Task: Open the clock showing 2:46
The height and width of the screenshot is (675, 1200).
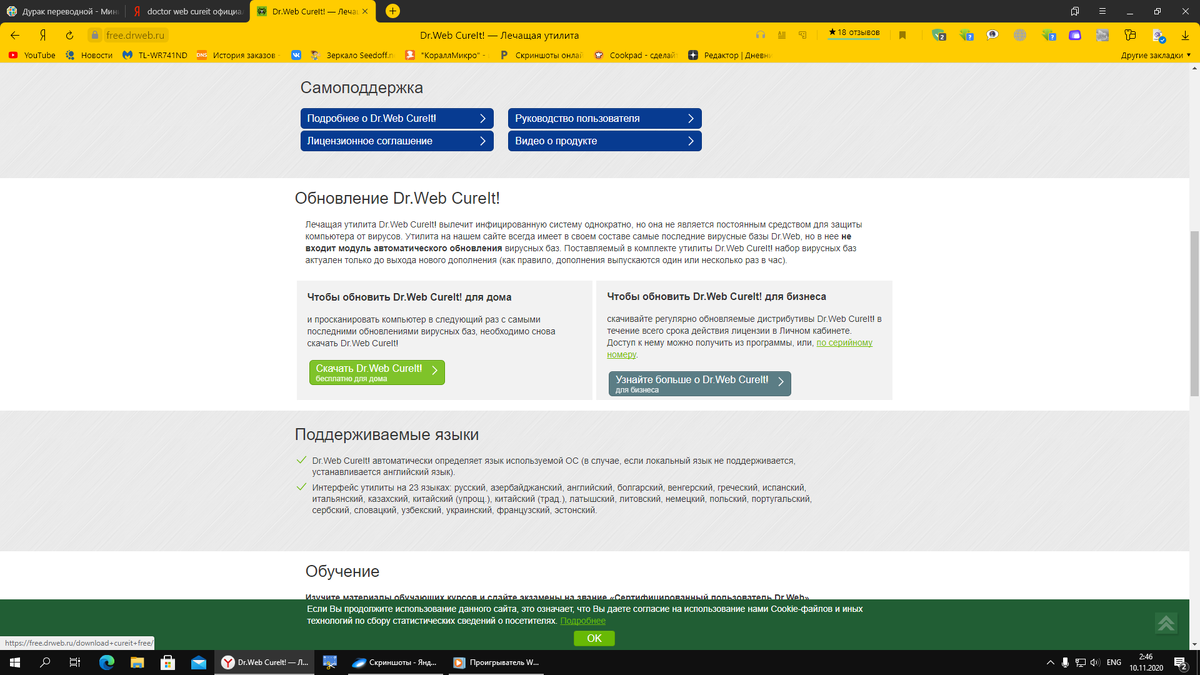Action: click(1146, 662)
